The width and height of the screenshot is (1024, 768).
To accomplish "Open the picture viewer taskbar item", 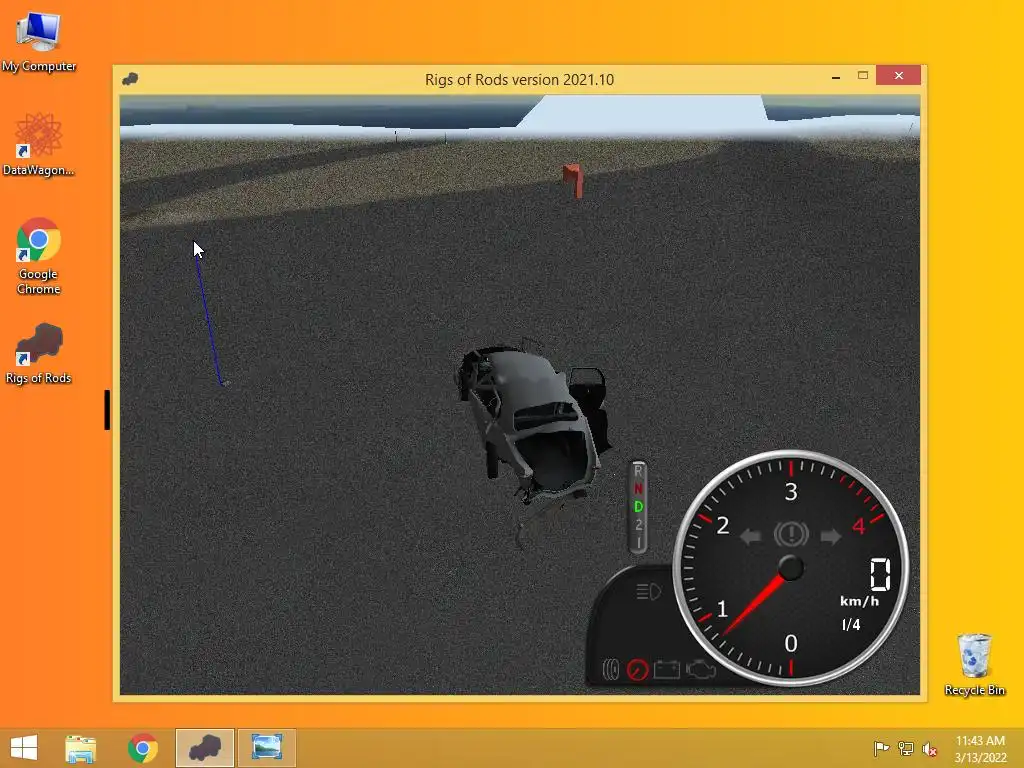I will (266, 748).
